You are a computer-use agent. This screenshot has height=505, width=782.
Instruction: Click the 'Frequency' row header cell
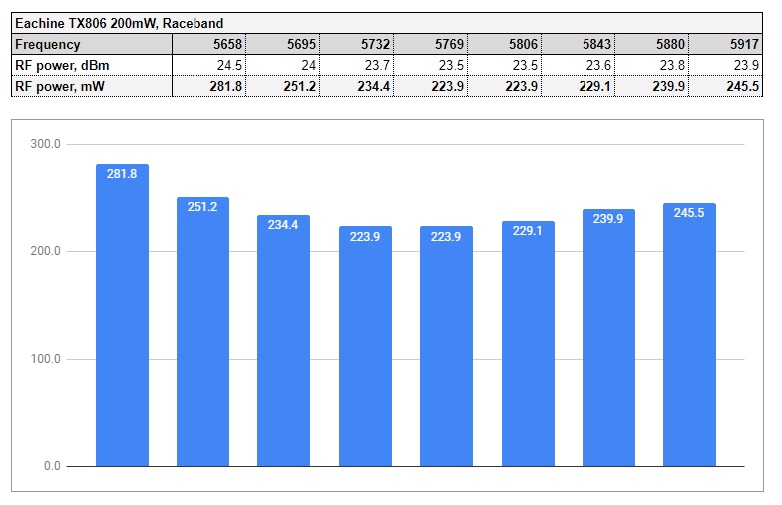92,44
